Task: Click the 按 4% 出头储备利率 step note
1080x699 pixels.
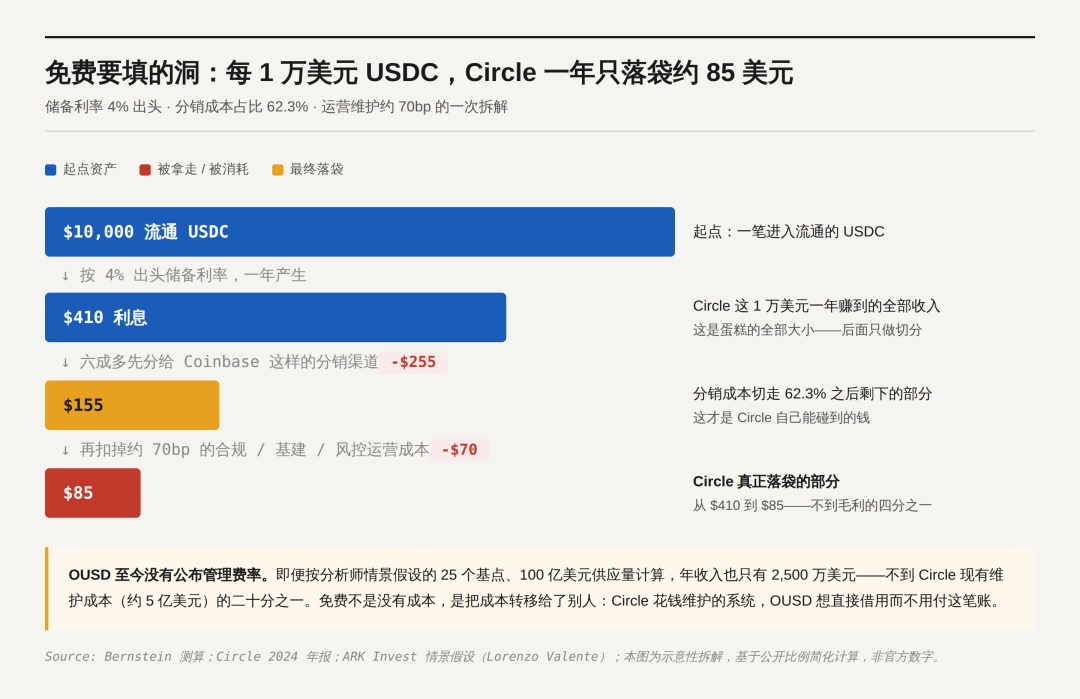Action: (184, 275)
